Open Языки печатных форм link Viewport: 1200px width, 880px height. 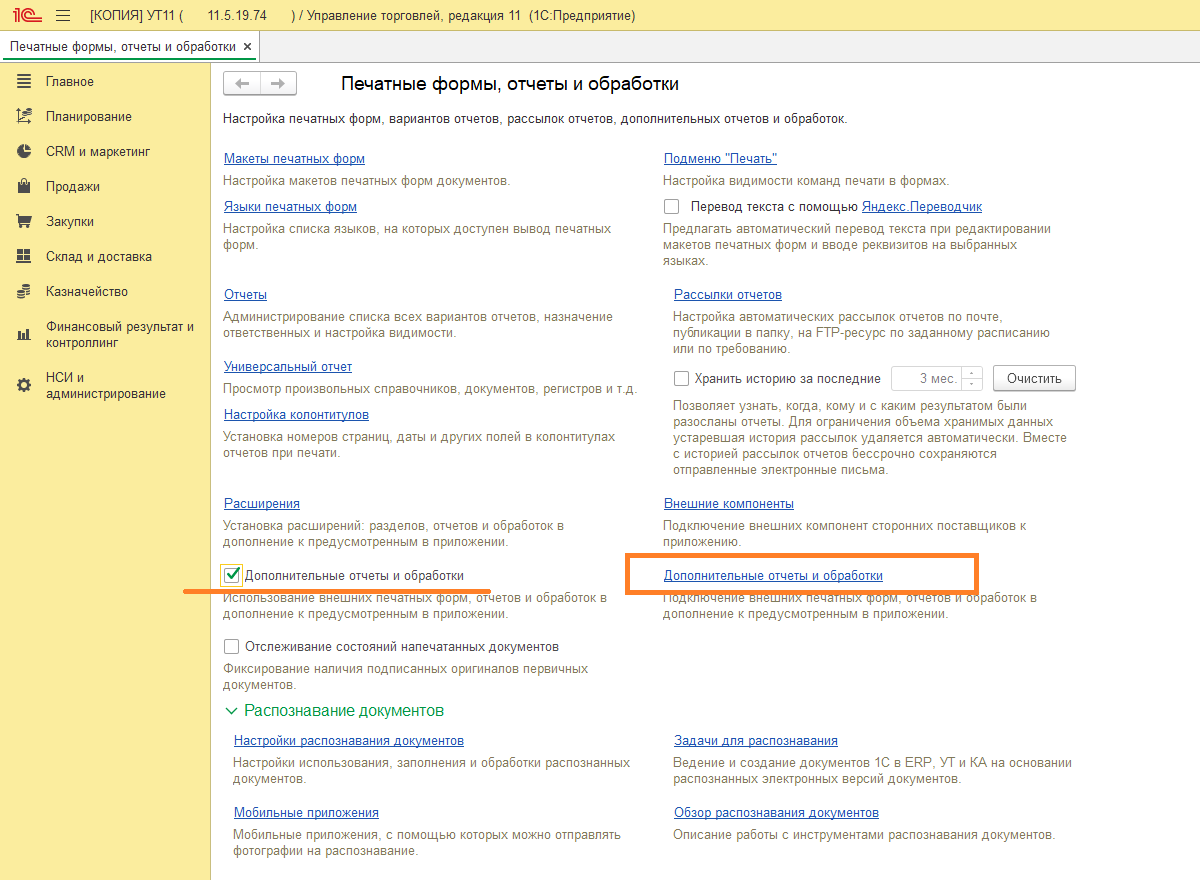click(290, 207)
